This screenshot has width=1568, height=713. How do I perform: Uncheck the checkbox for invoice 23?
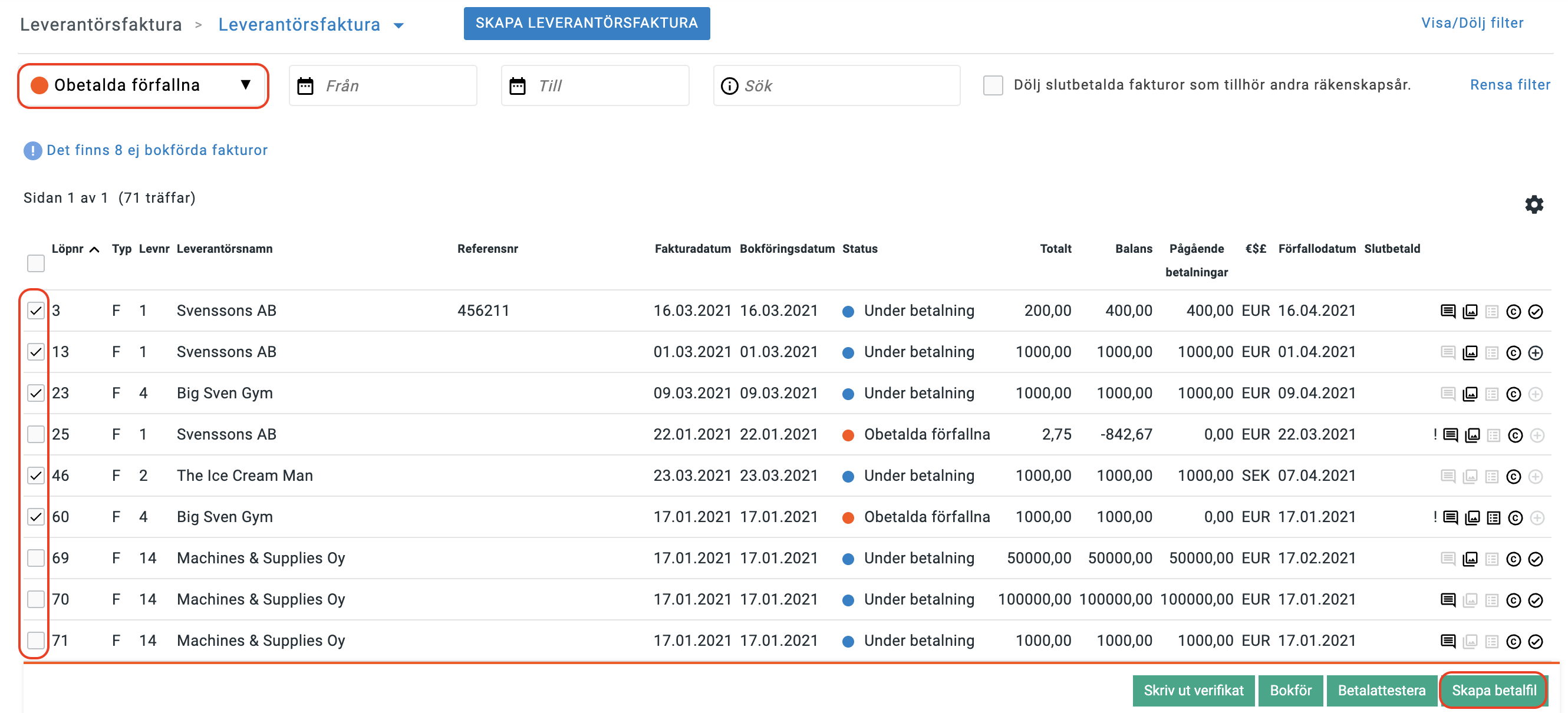[36, 393]
